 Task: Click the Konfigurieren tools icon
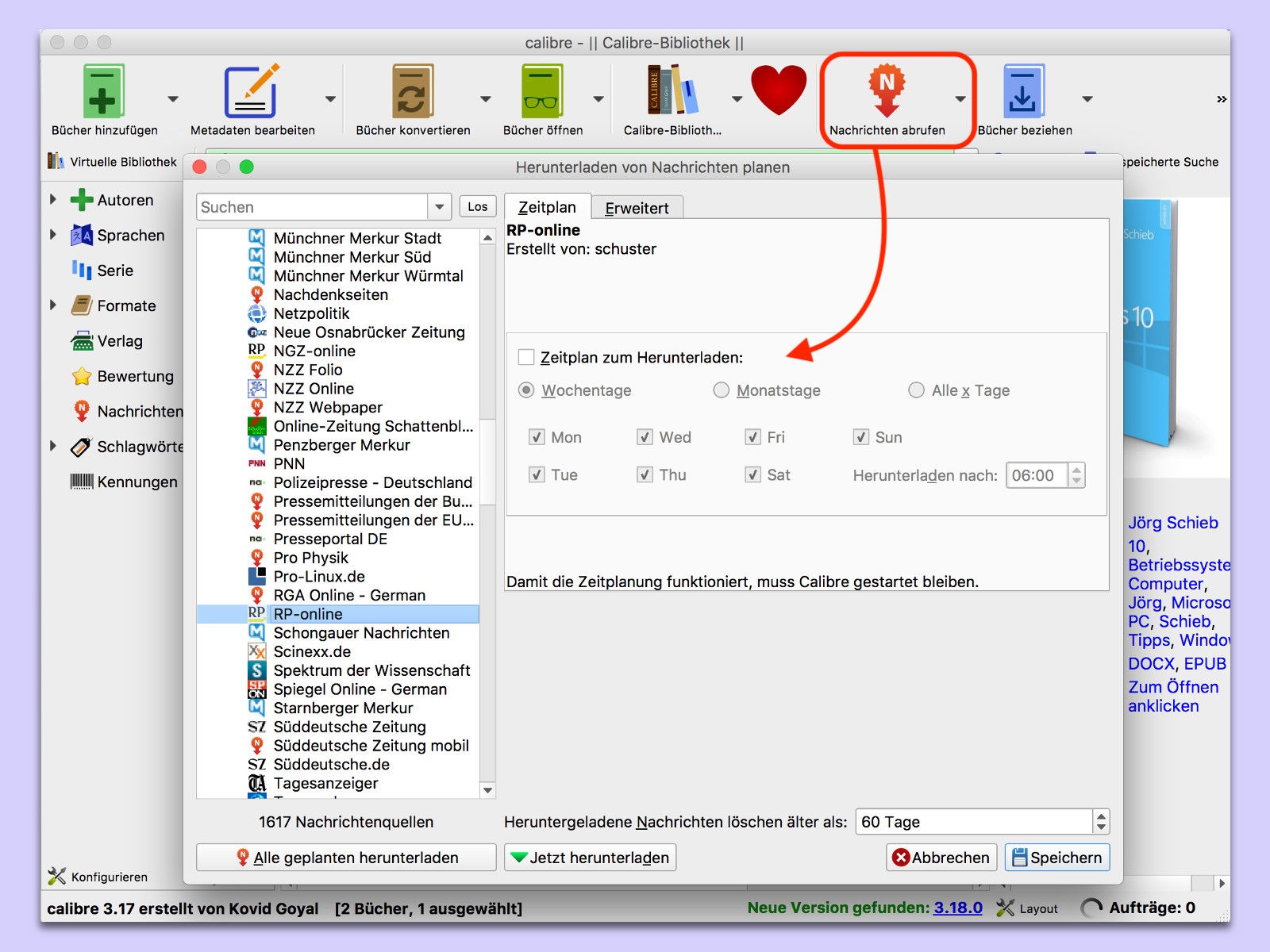[x=56, y=876]
